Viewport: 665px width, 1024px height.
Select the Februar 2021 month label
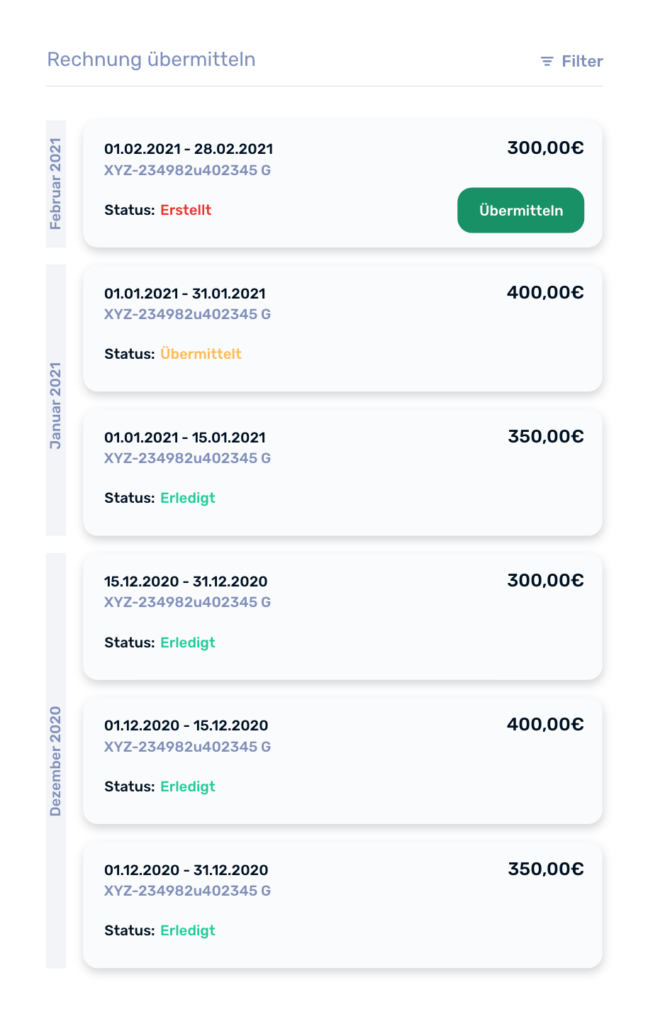(56, 184)
